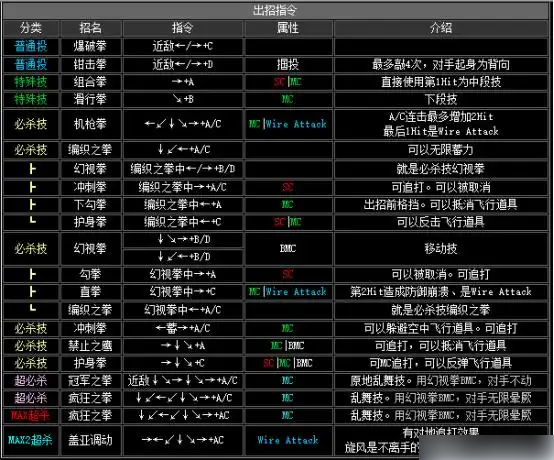
Task: Click the 属性 column header
Action: coord(288,28)
